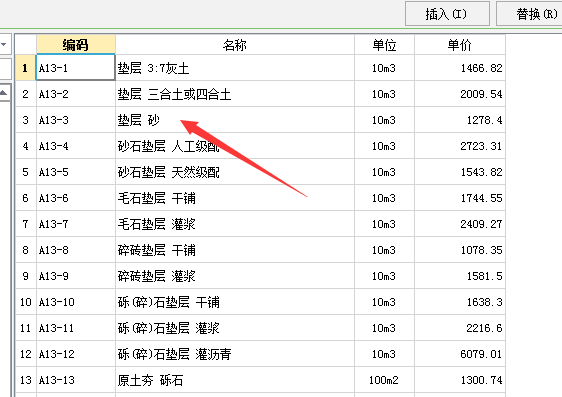
Task: Click the 替换(R) button
Action: point(529,14)
